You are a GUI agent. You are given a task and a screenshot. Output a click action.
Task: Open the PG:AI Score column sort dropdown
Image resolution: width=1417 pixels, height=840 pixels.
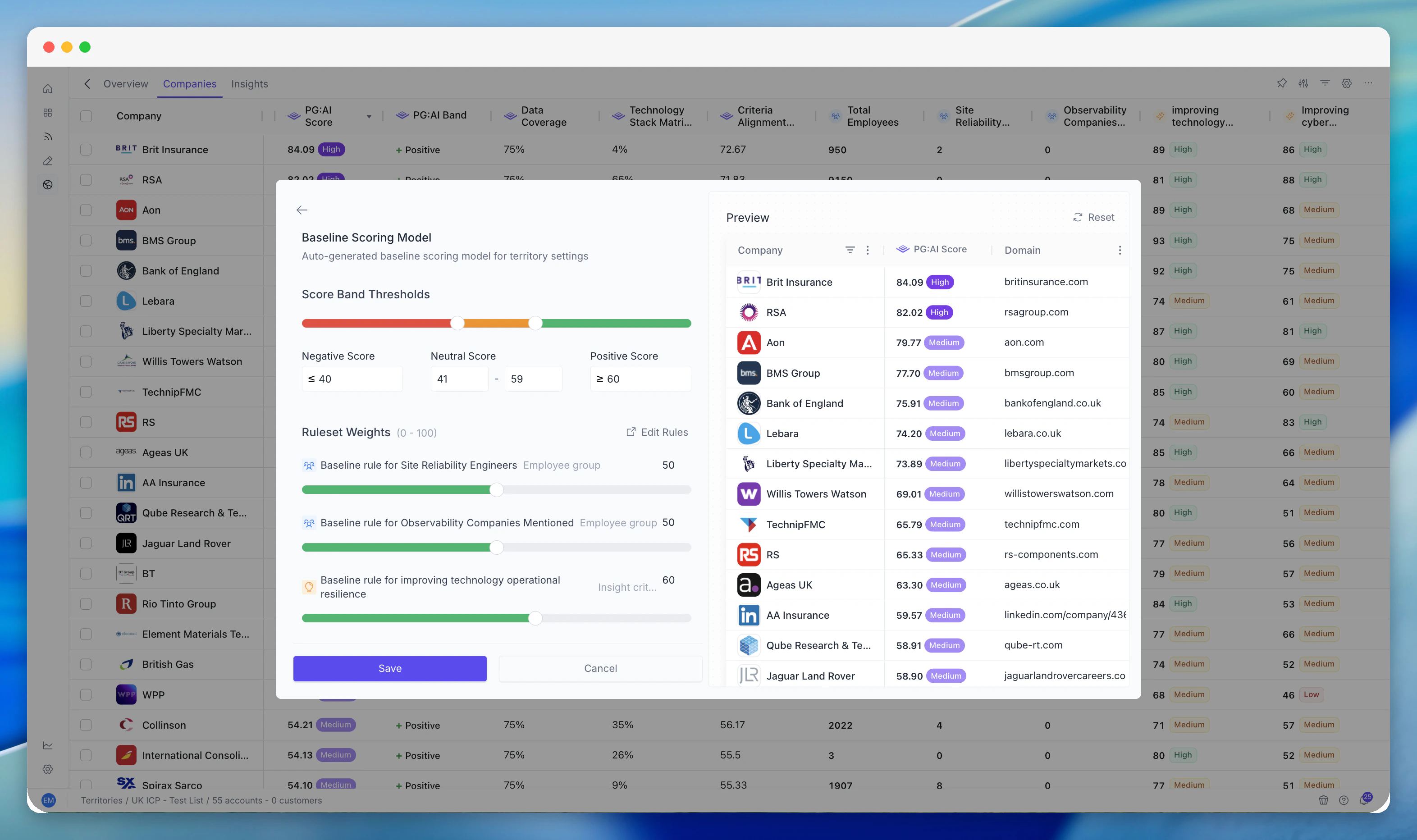(x=369, y=117)
